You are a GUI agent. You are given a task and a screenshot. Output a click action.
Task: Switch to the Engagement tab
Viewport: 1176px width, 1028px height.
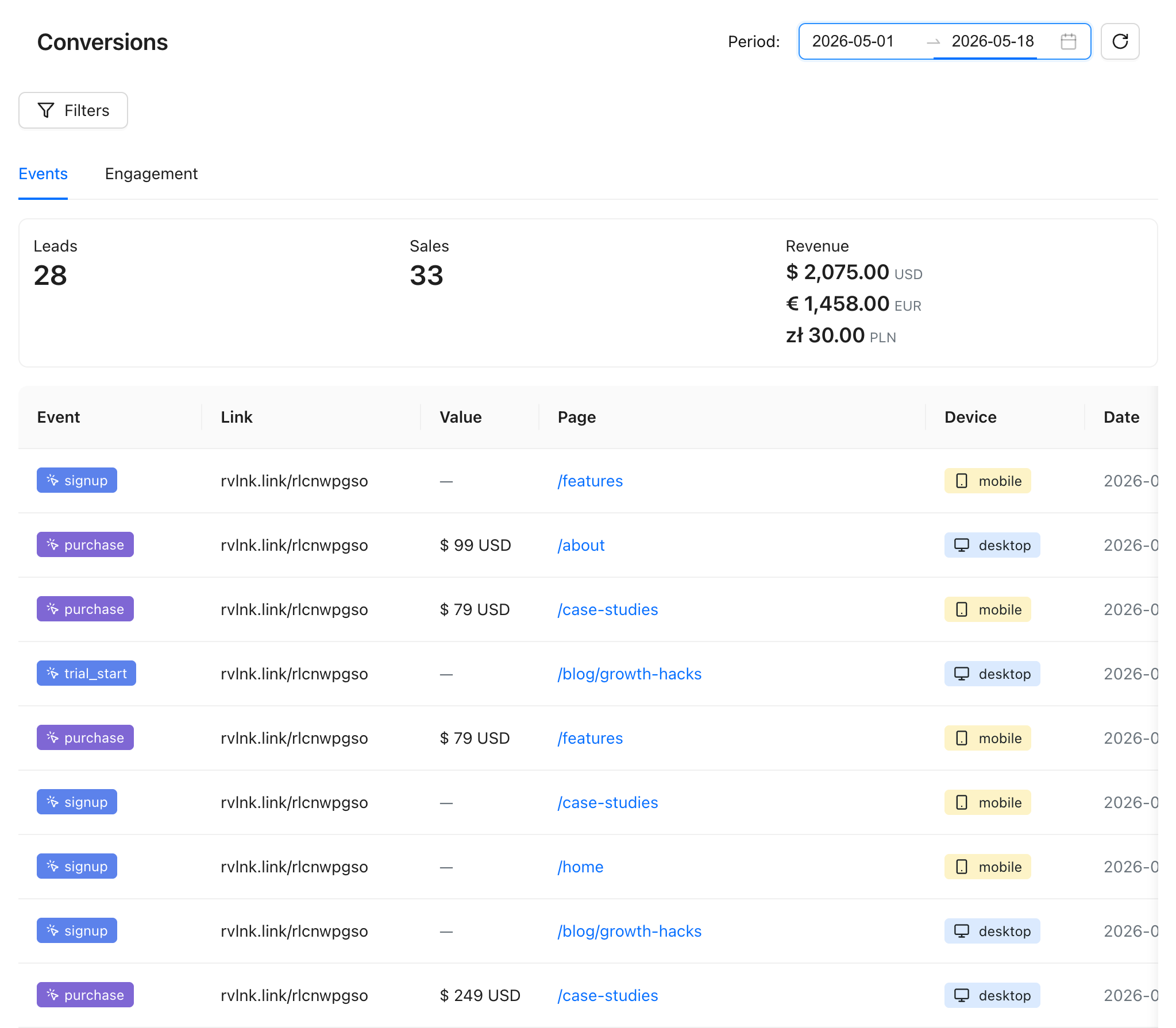pos(151,173)
